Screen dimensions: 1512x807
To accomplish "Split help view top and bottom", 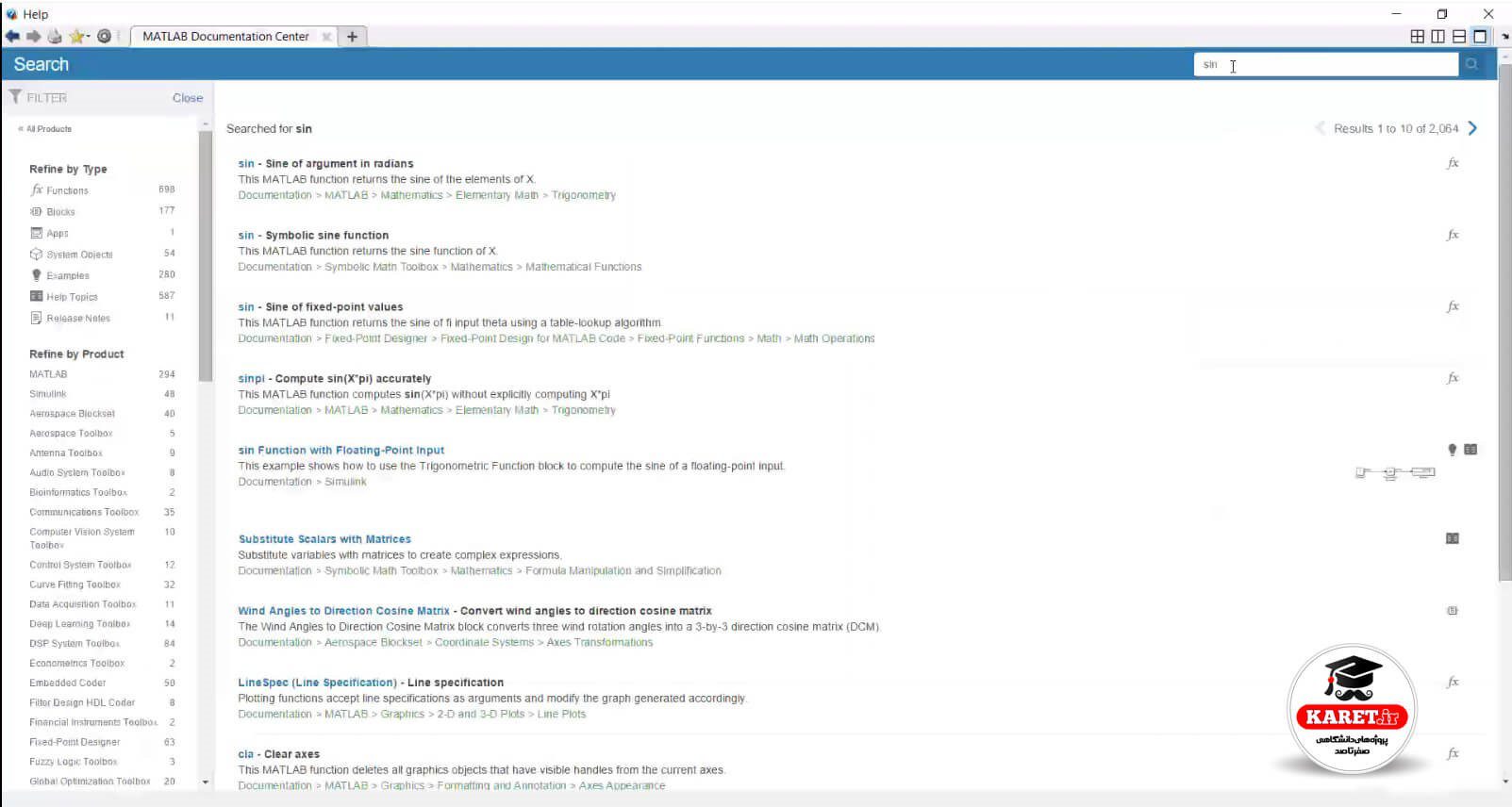I will click(1458, 36).
